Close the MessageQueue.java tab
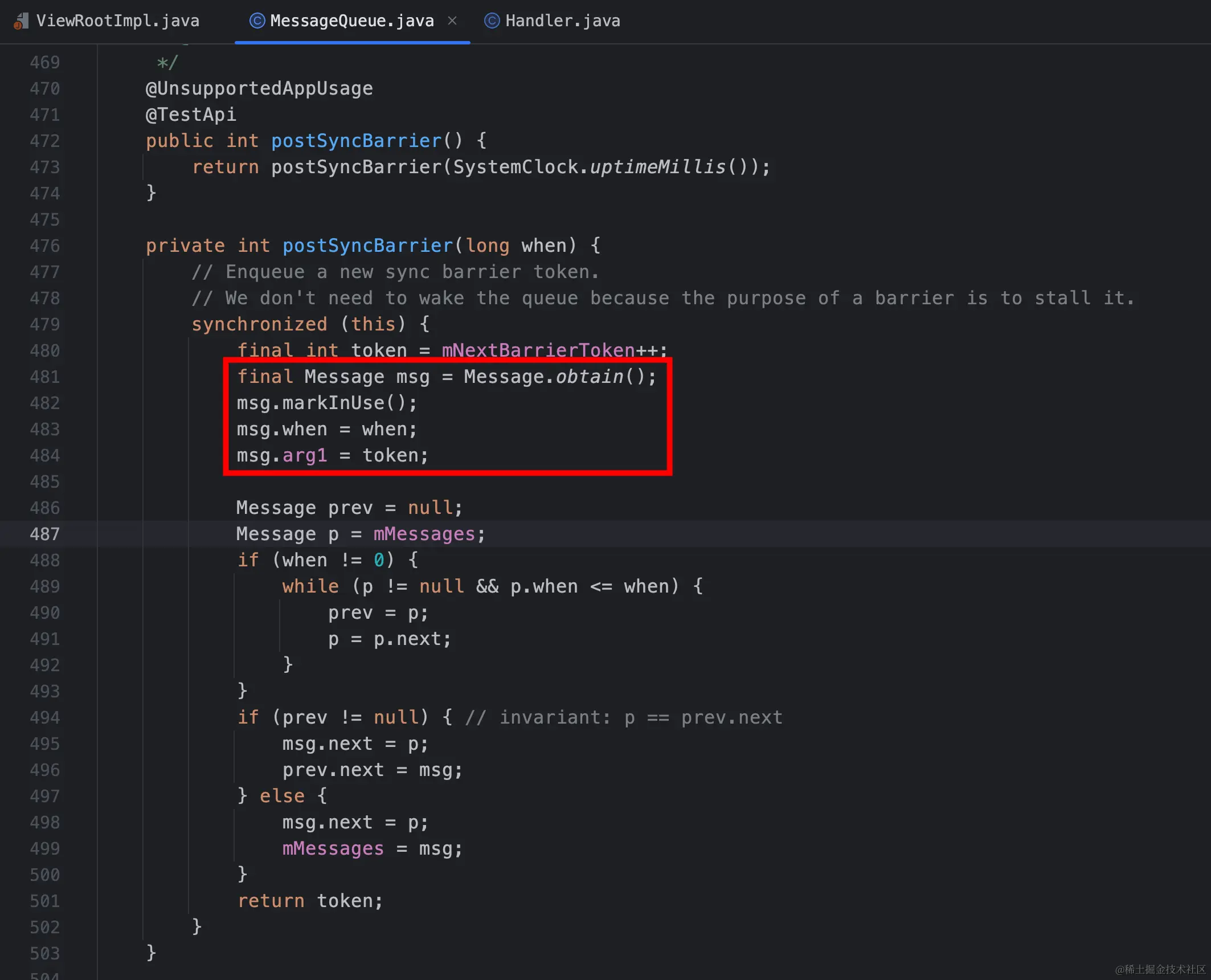Screen dimensions: 1211x980 point(452,21)
